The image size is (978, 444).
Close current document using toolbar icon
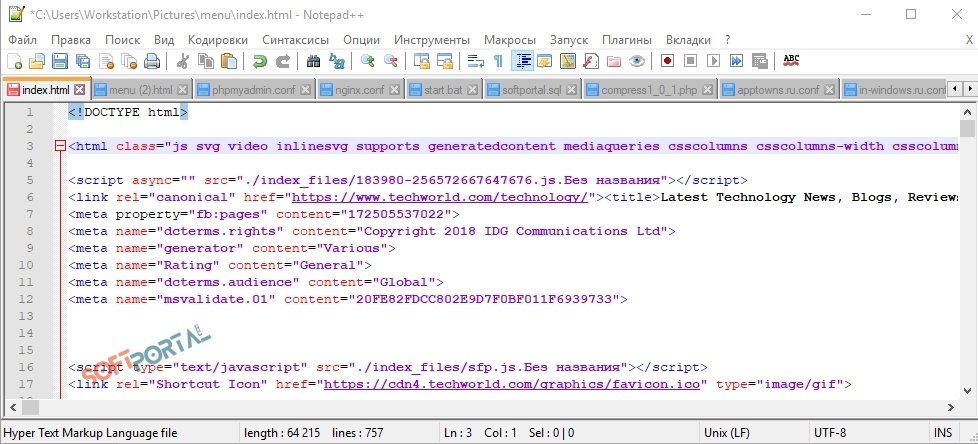[106, 61]
